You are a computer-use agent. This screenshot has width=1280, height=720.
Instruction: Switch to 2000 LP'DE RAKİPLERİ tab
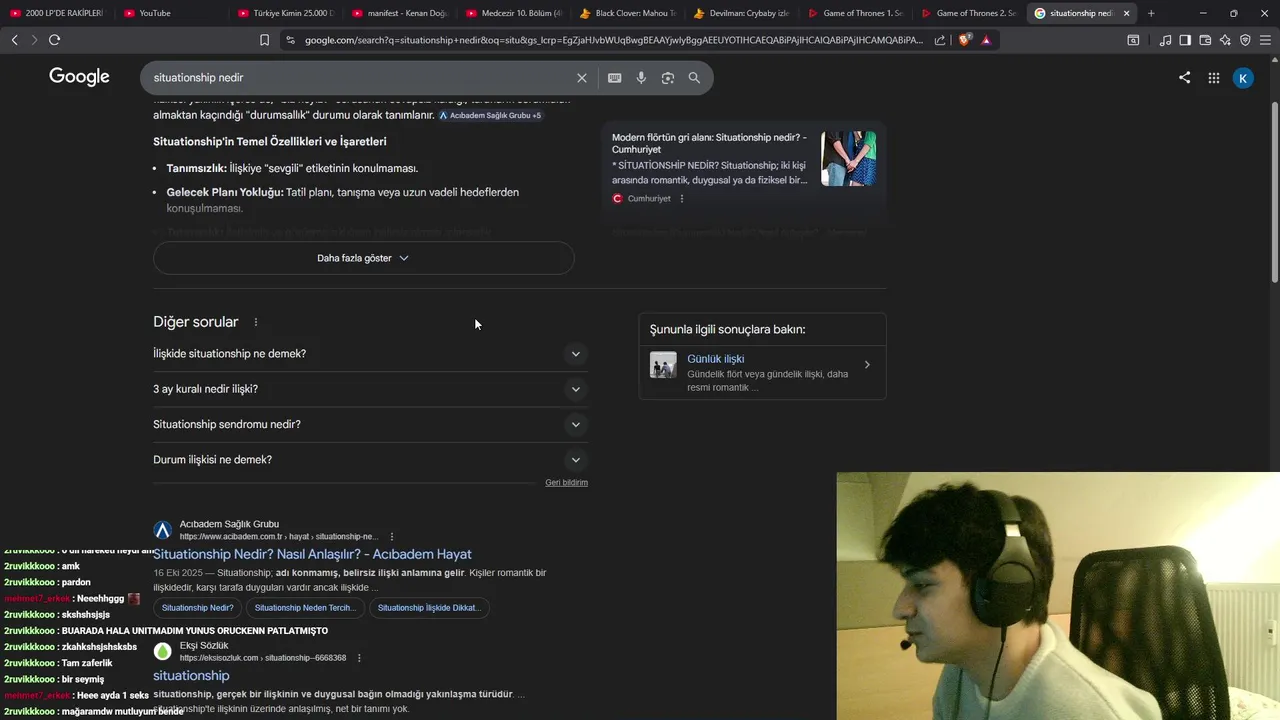point(58,13)
